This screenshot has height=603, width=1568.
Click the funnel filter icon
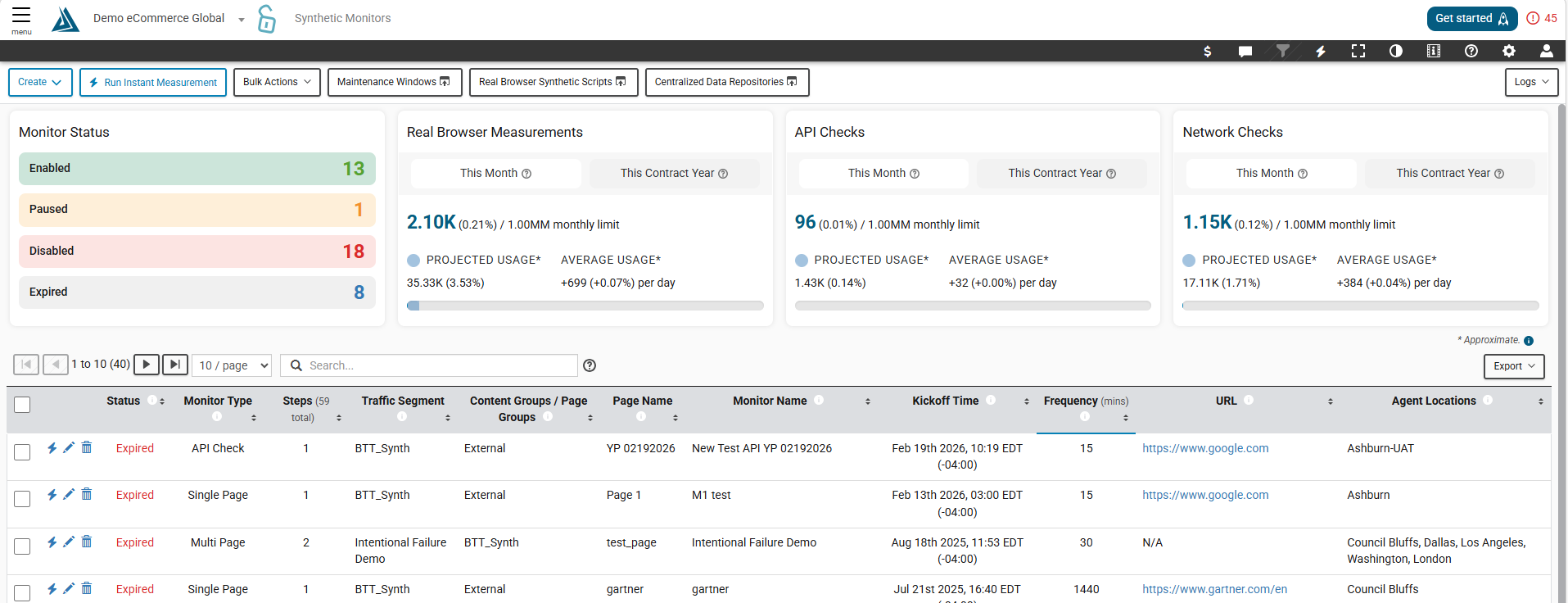1283,51
